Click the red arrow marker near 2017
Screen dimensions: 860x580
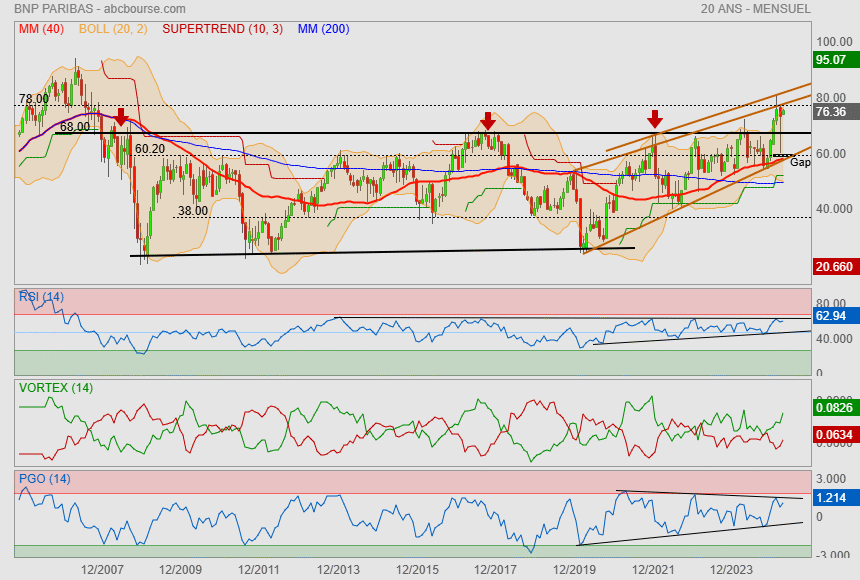coord(488,121)
